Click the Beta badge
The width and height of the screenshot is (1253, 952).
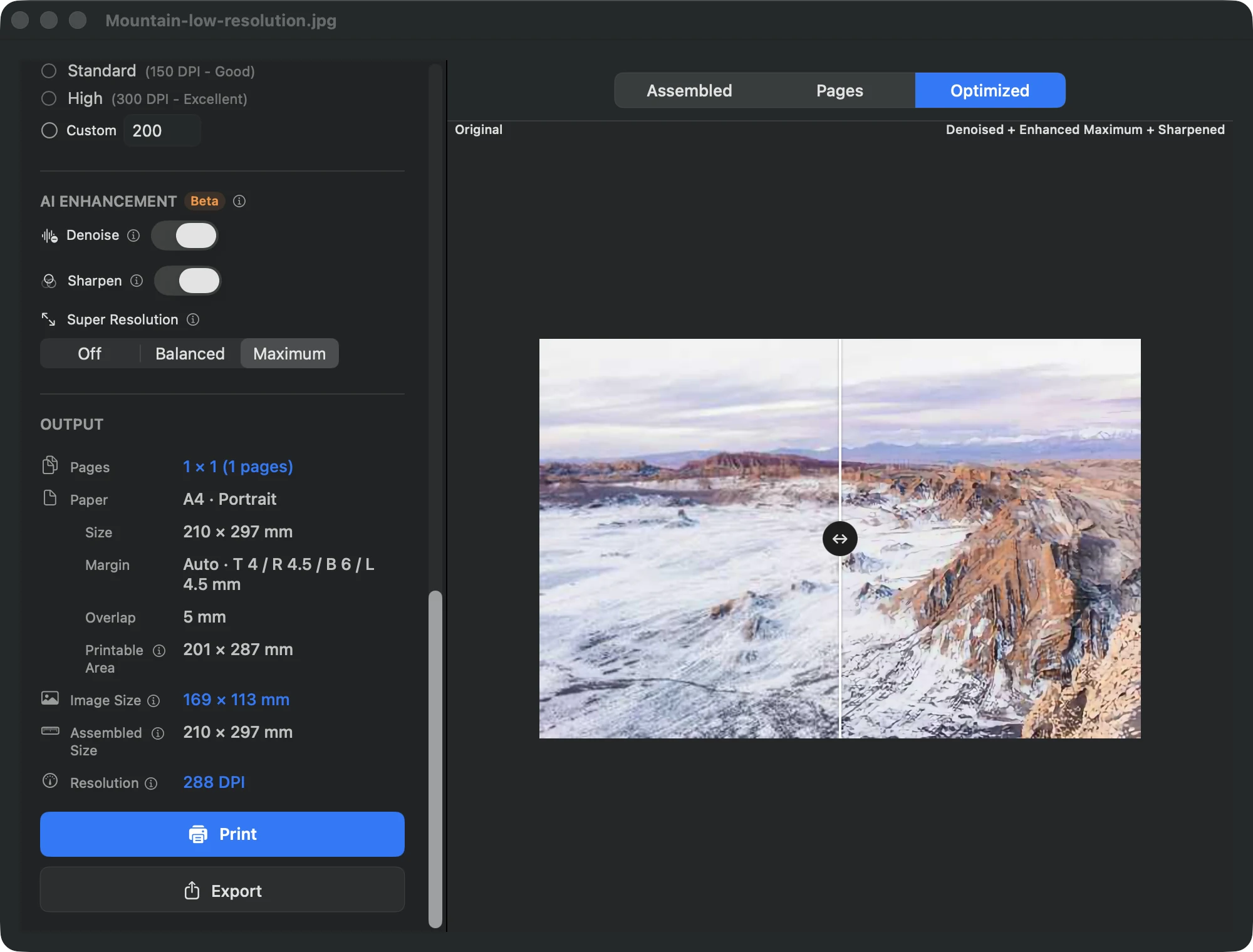pyautogui.click(x=204, y=201)
